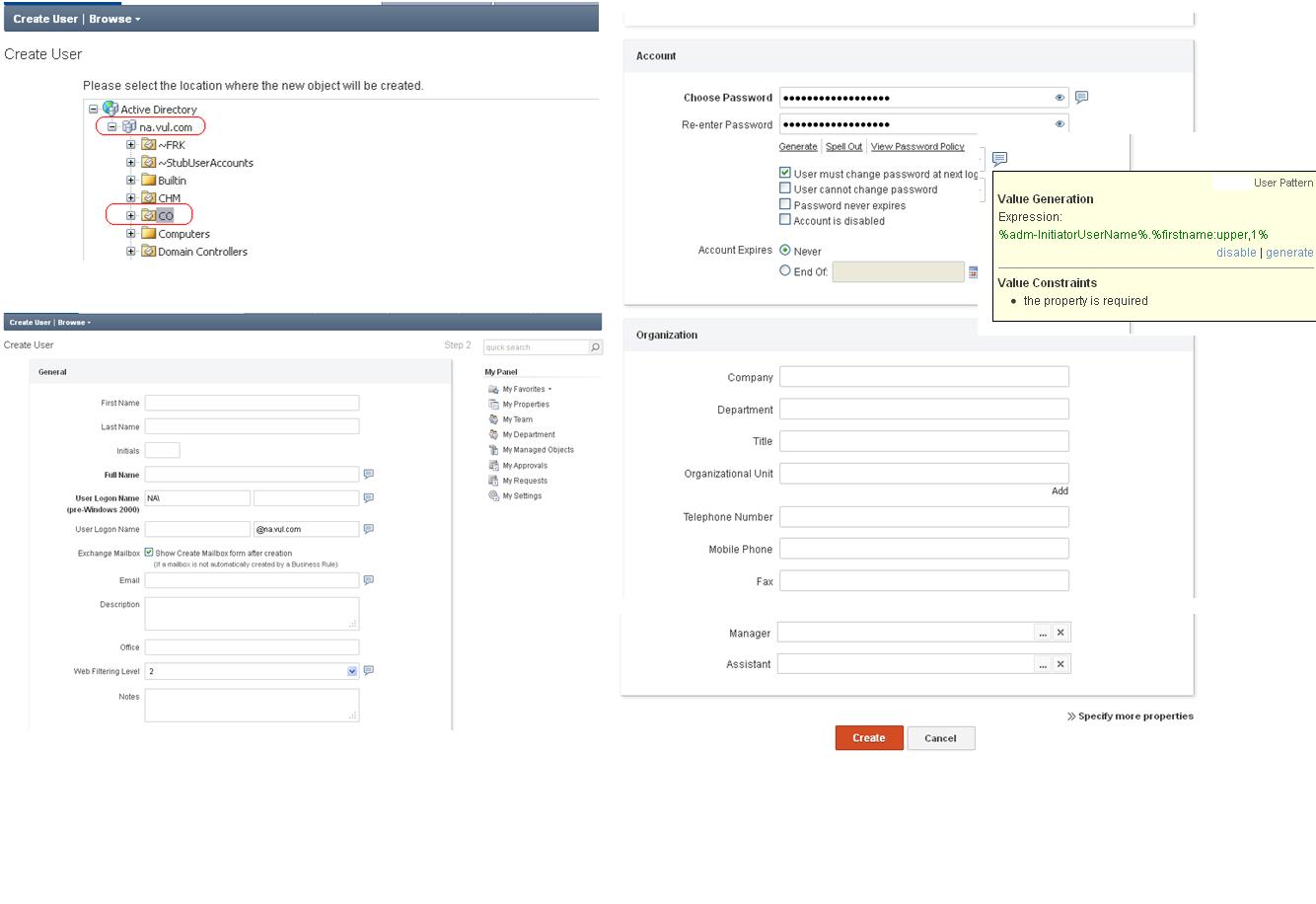
Task: Check Account is disabled
Action: (x=785, y=220)
